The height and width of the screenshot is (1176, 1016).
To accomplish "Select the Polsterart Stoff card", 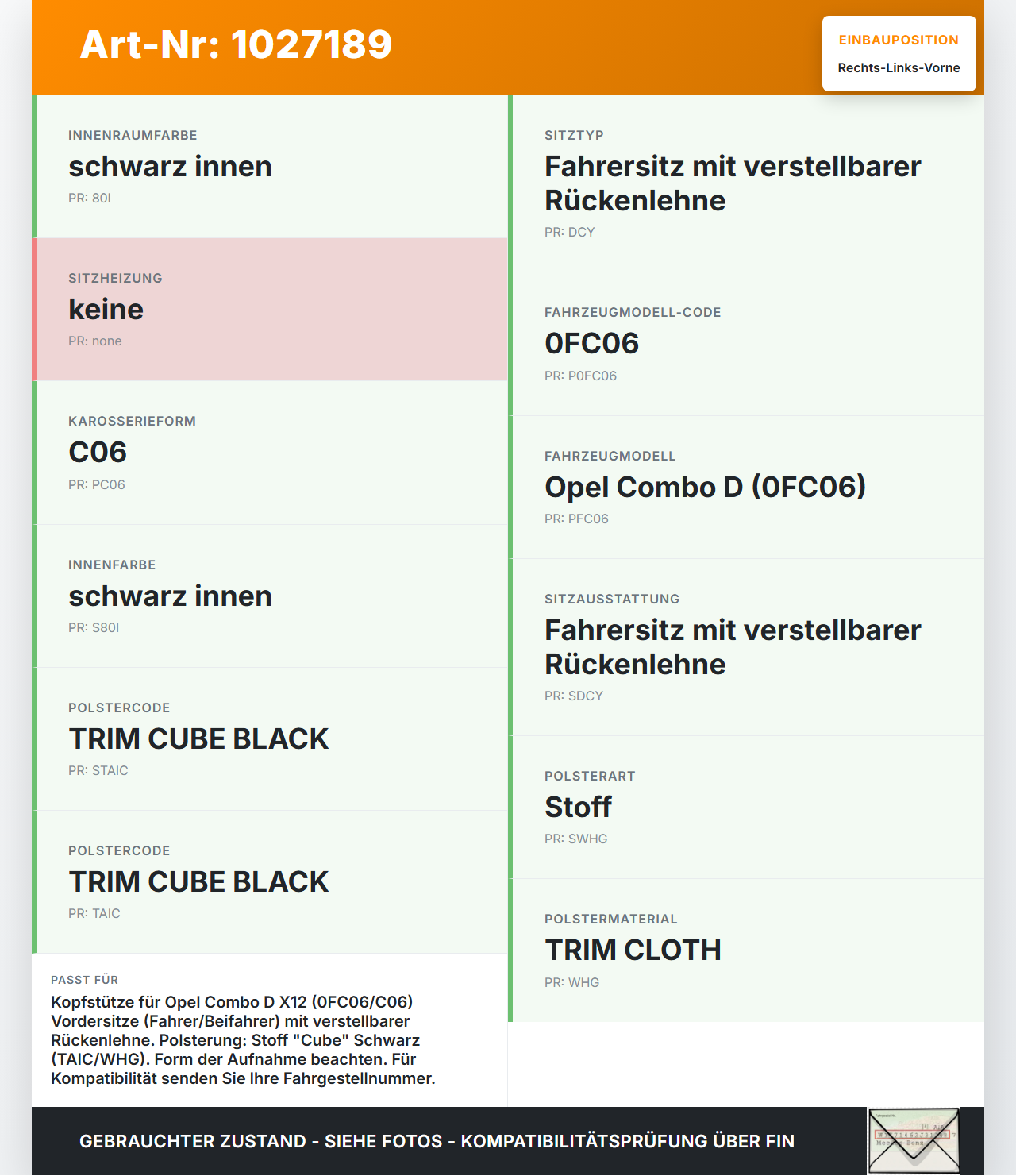I will pos(746,808).
